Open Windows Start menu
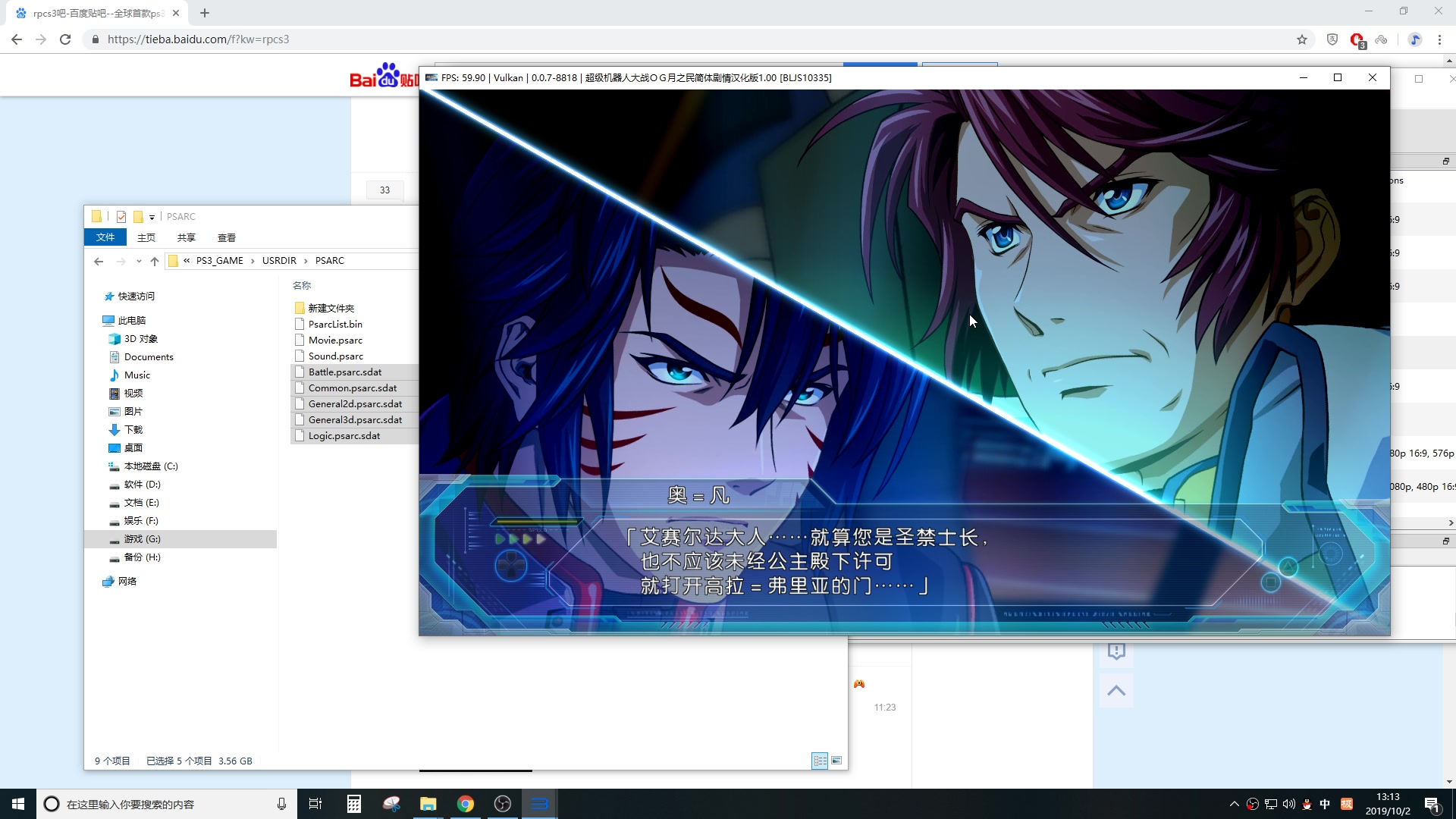1456x819 pixels. point(18,804)
